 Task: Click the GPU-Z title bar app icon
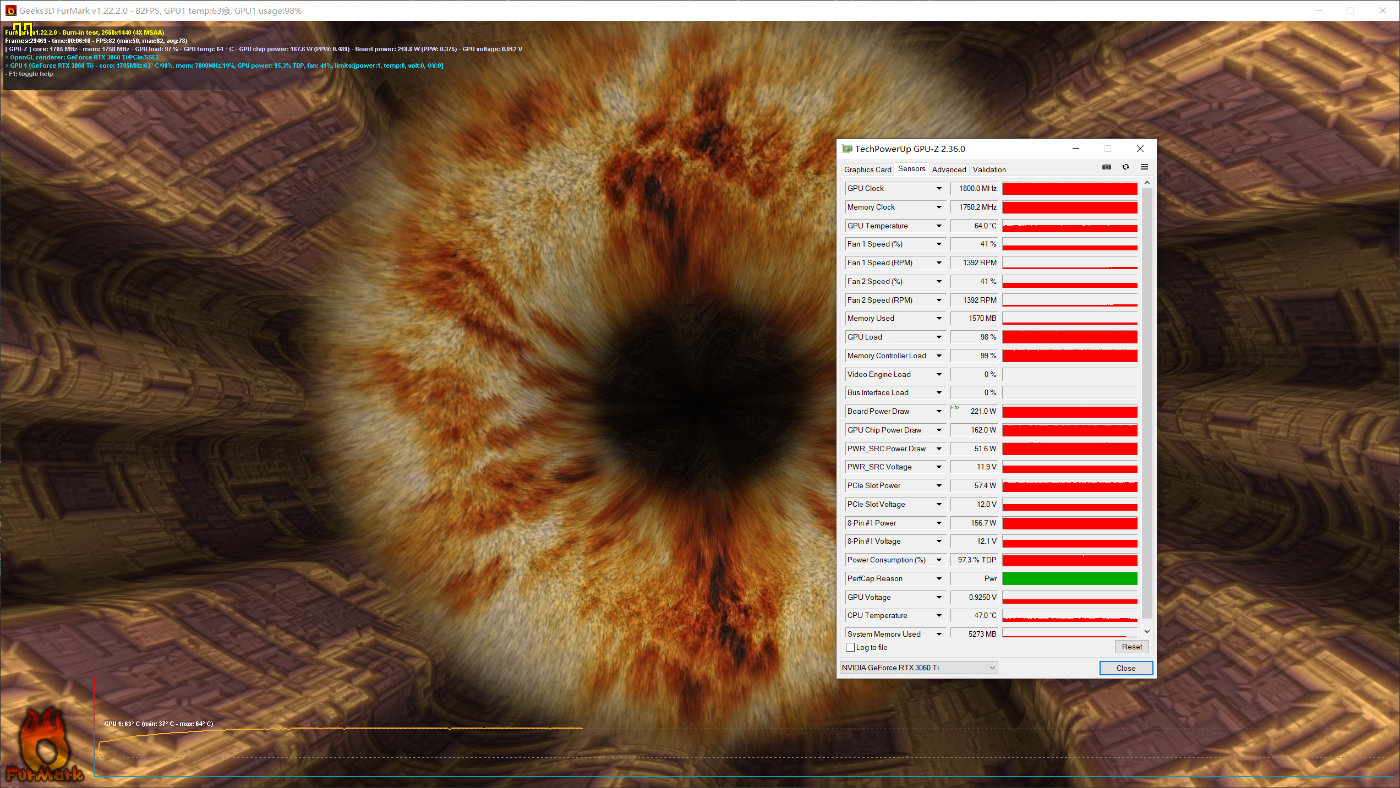[x=847, y=148]
